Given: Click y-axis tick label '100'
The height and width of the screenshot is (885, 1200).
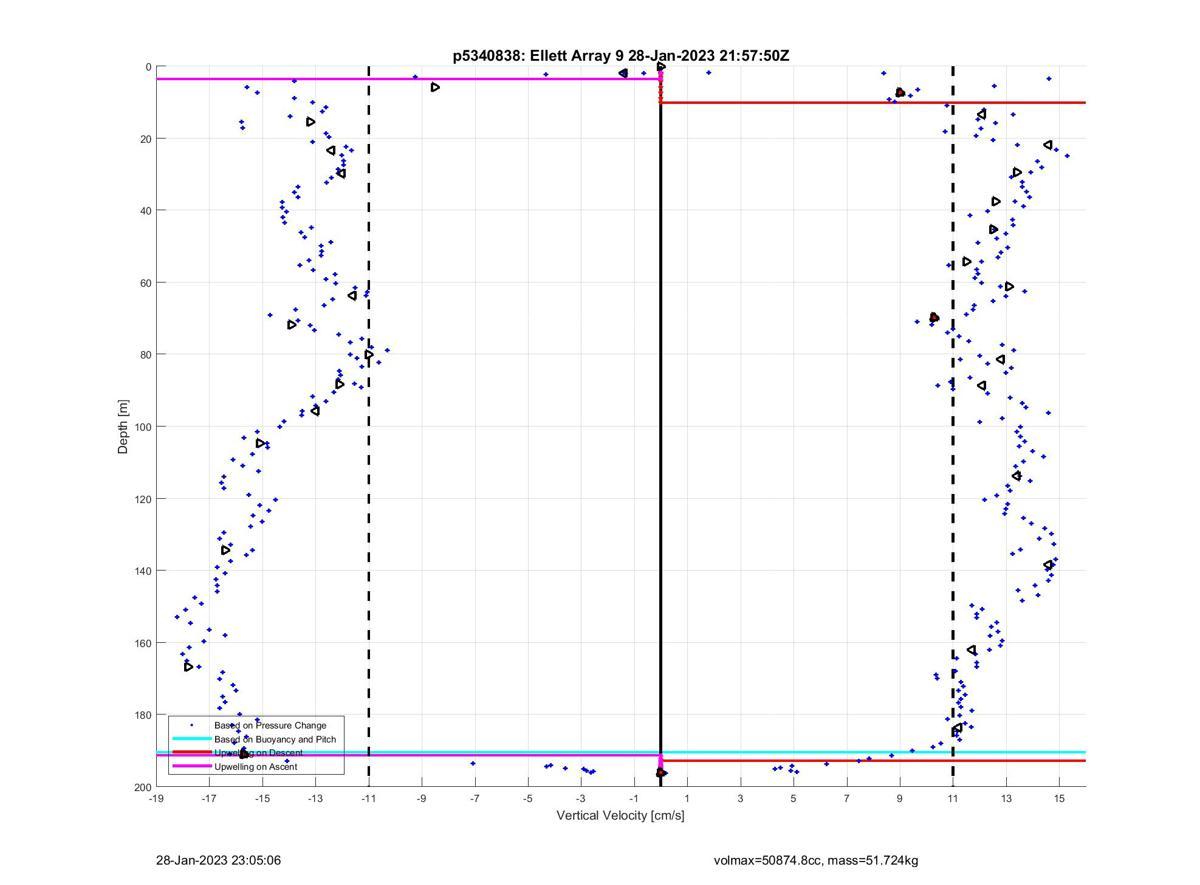Looking at the screenshot, I should (141, 427).
